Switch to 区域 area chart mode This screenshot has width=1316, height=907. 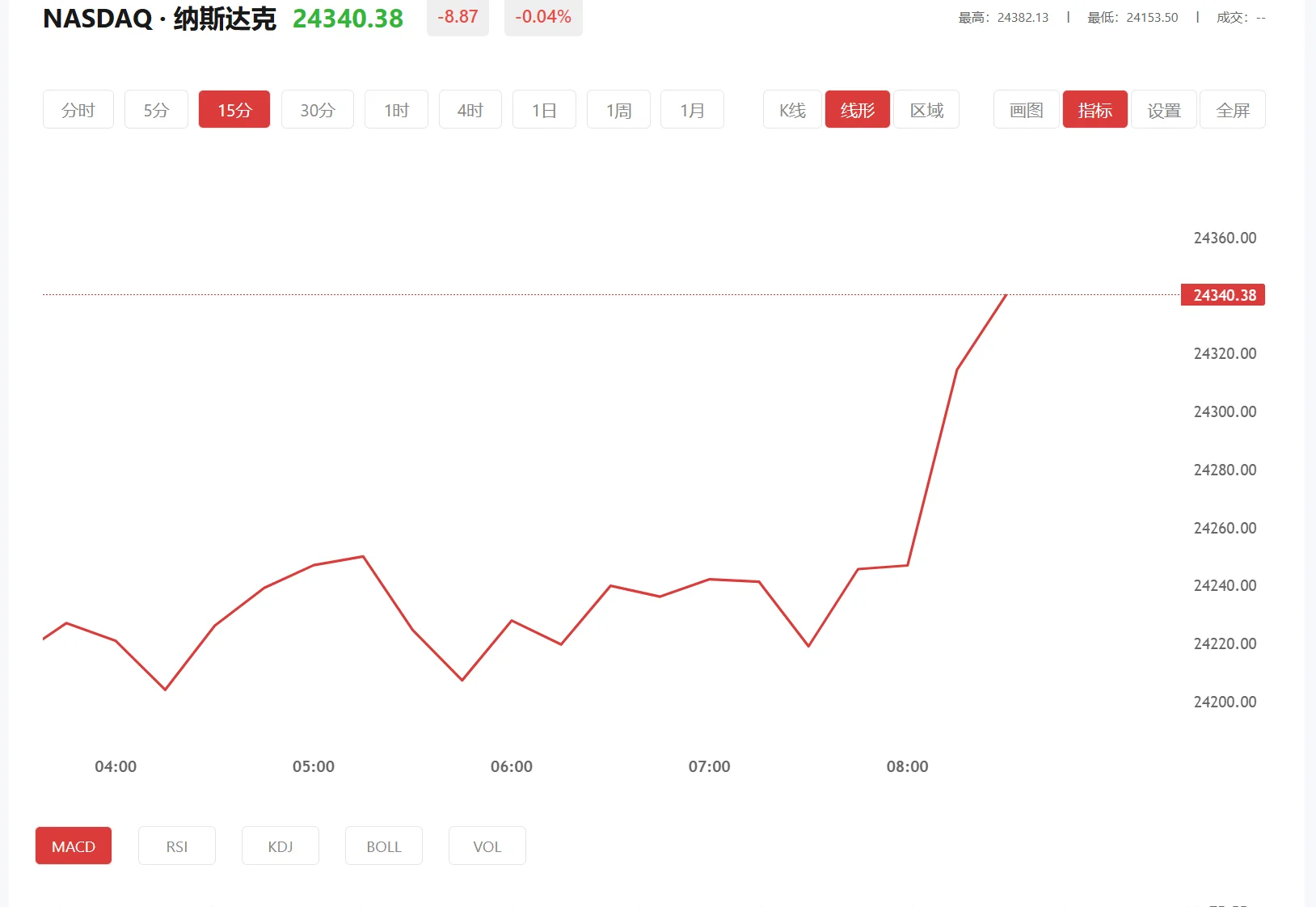click(x=926, y=109)
